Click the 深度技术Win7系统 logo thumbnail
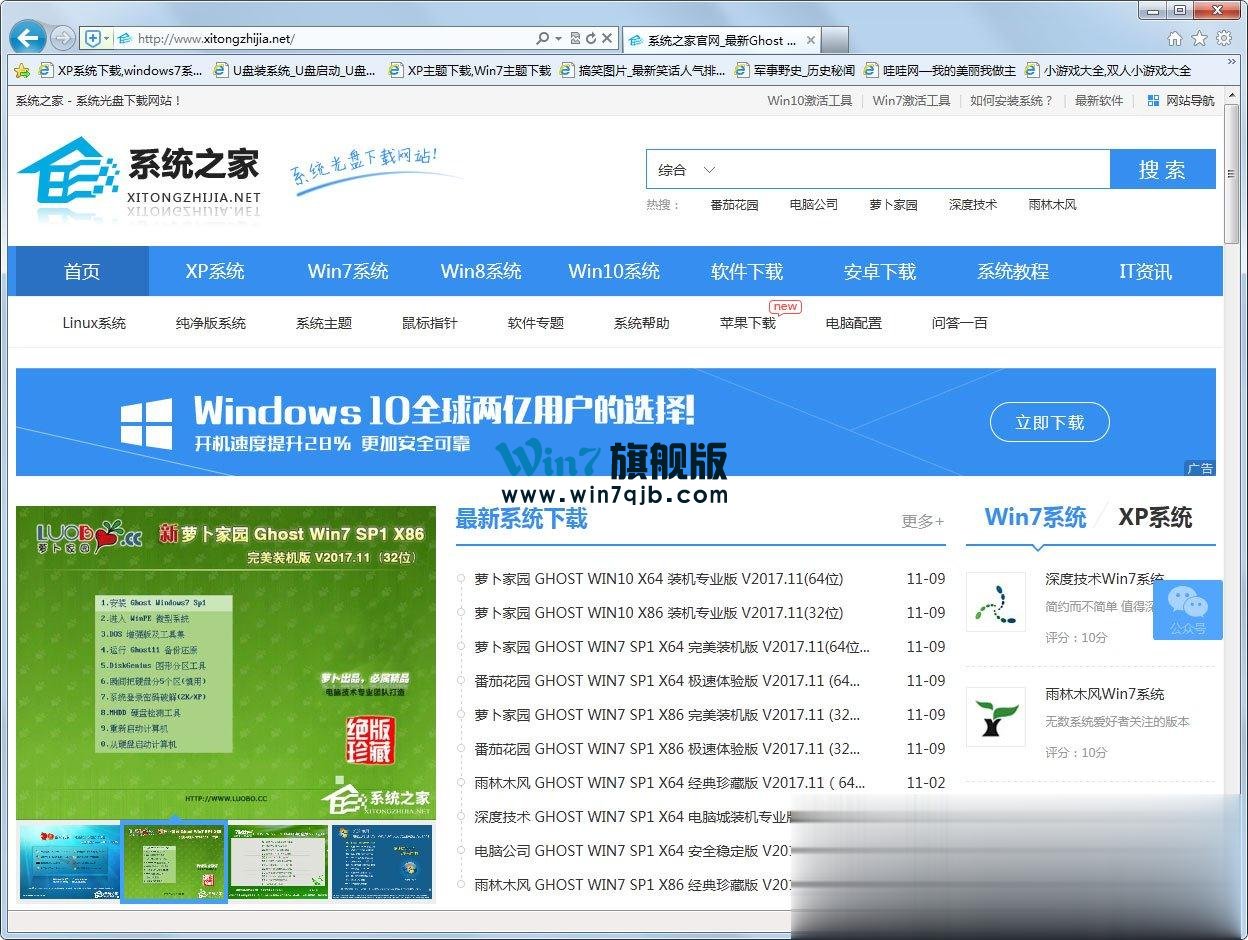1248x940 pixels. pyautogui.click(x=995, y=601)
